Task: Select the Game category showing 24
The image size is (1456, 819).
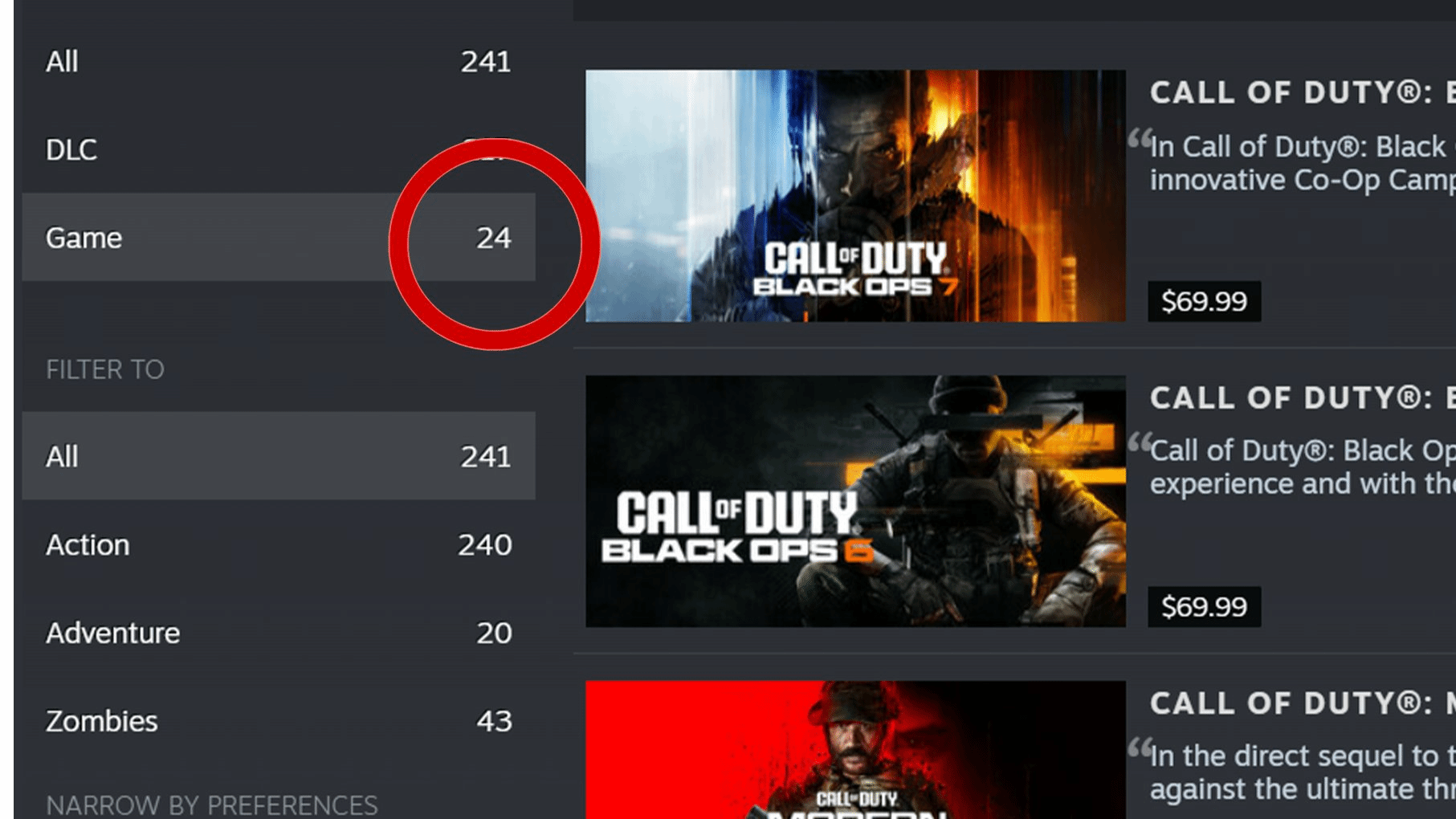Action: point(279,237)
